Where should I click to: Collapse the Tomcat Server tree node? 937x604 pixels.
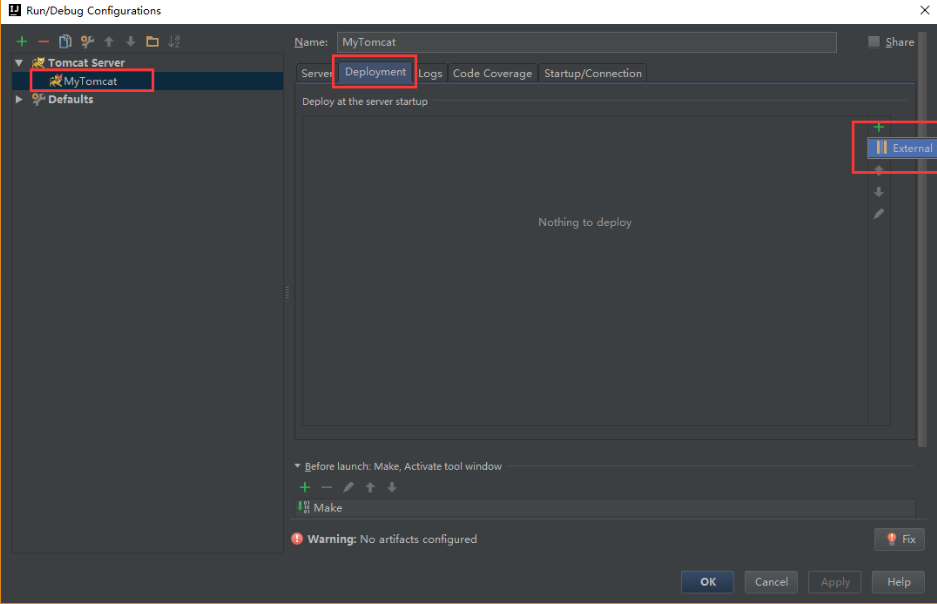19,62
